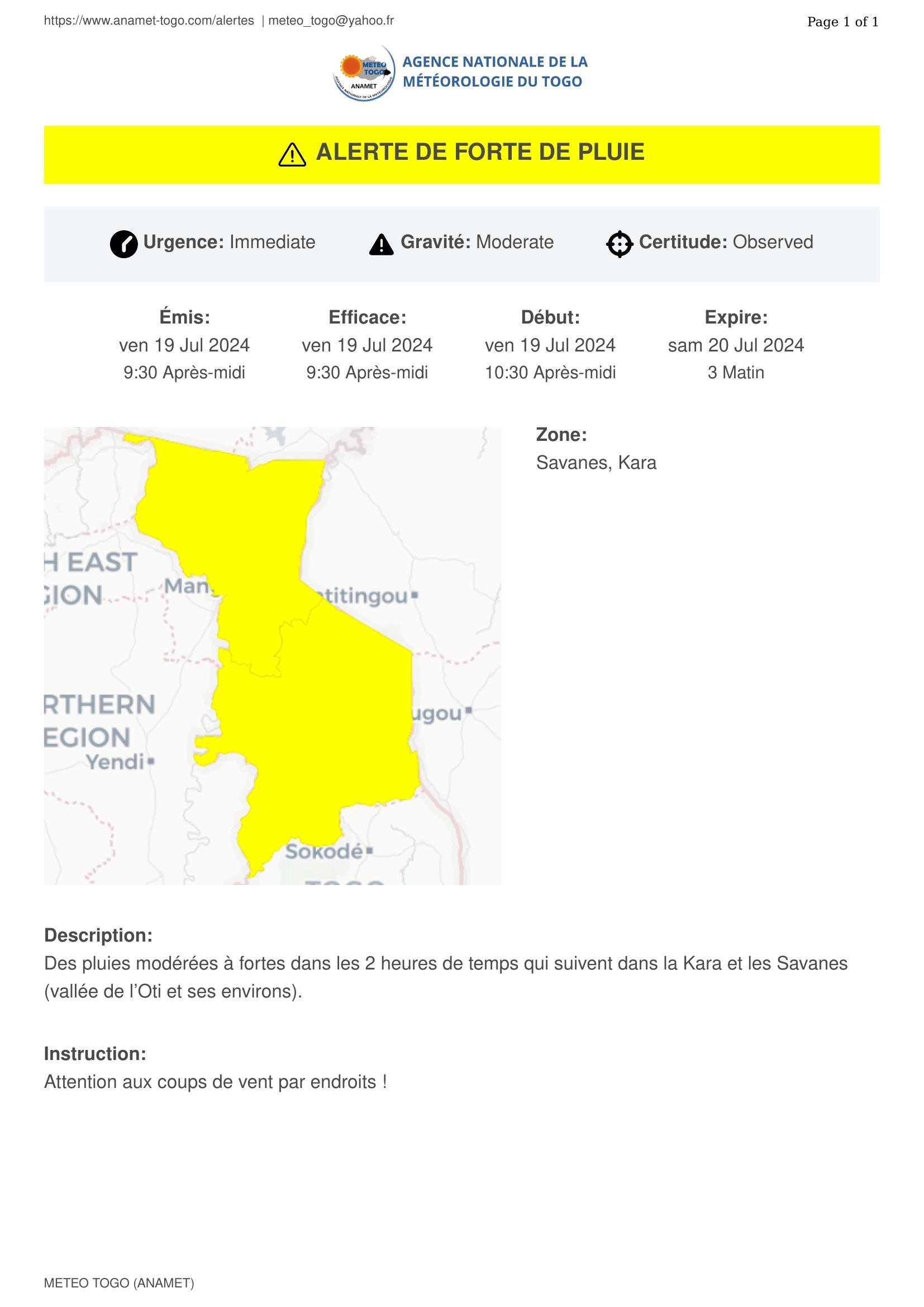Click the Sokodé city label on the map

(324, 852)
